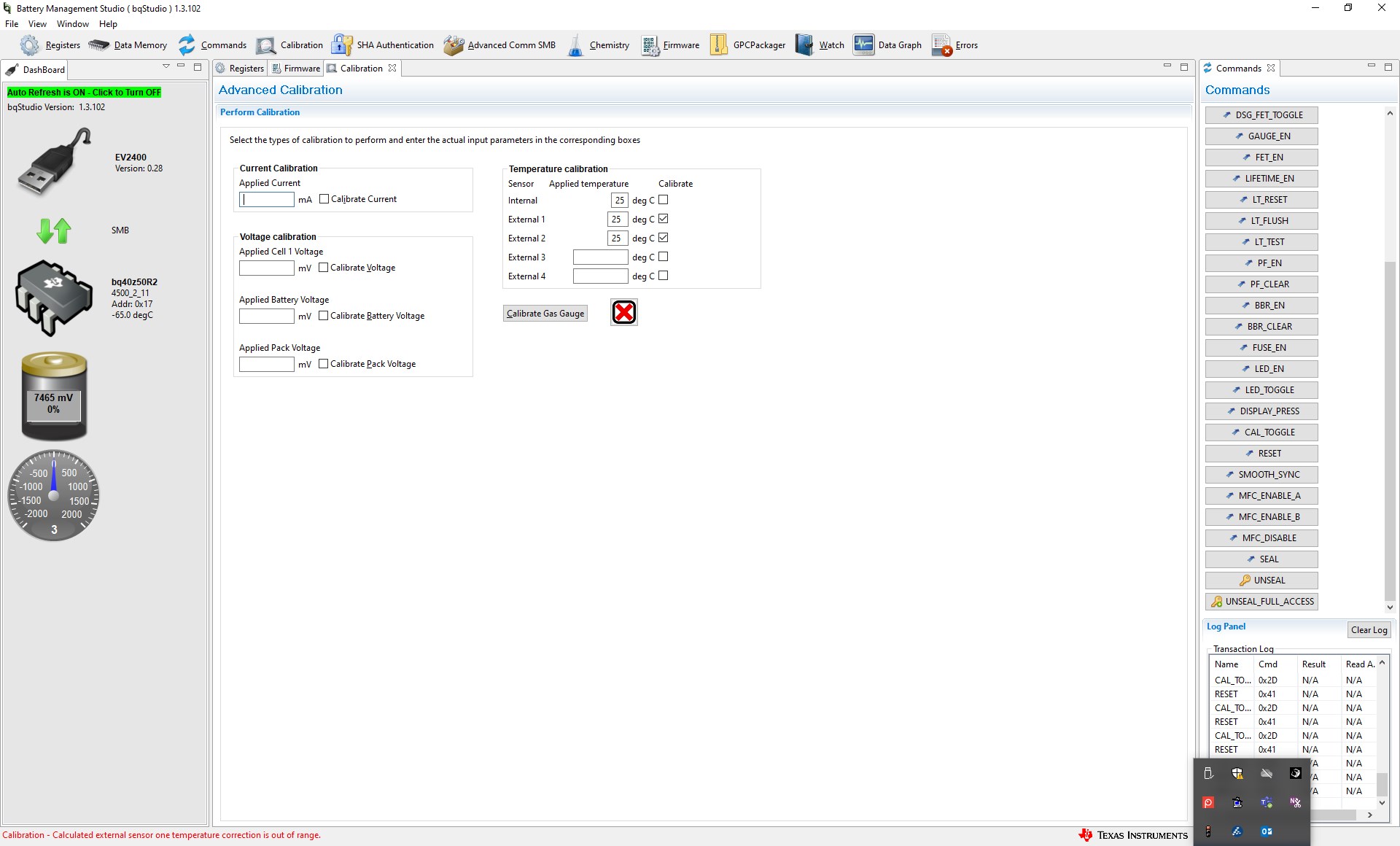Viewport: 1400px width, 846px height.
Task: Send the CAL_TOGGLE command
Action: (1261, 432)
